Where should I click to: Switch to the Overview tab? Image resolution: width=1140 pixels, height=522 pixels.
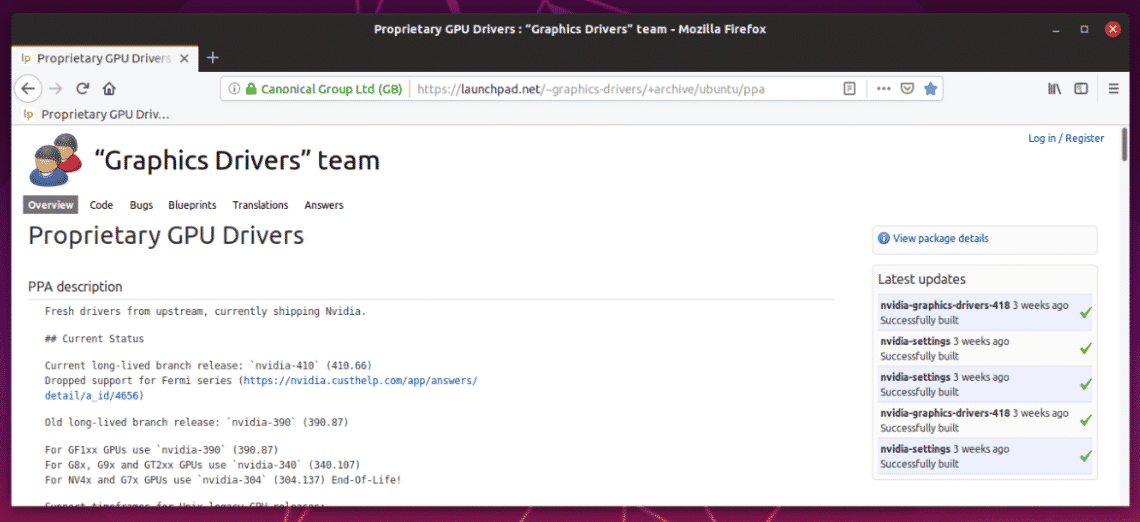(51, 205)
